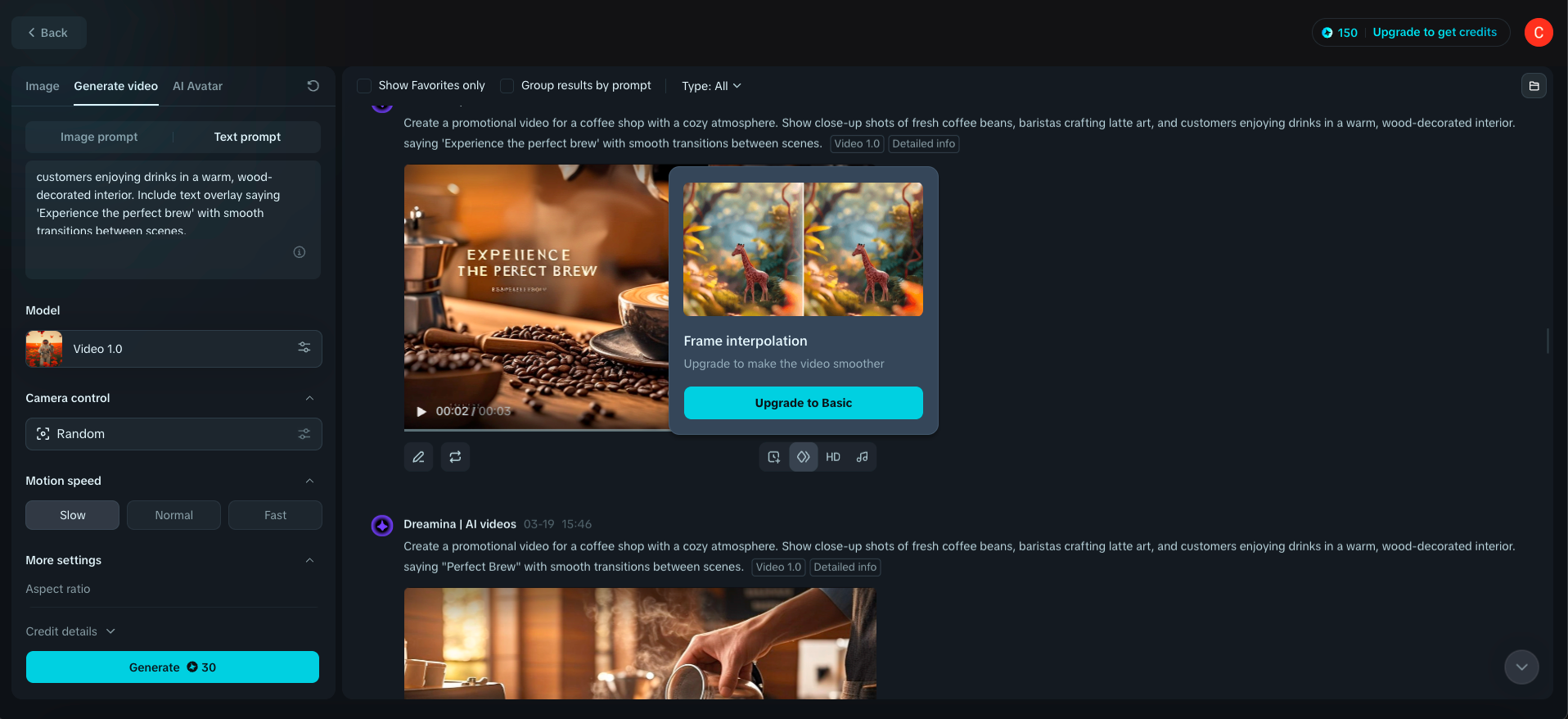The image size is (1568, 719).
Task: Click the HD upscale icon
Action: tap(833, 457)
